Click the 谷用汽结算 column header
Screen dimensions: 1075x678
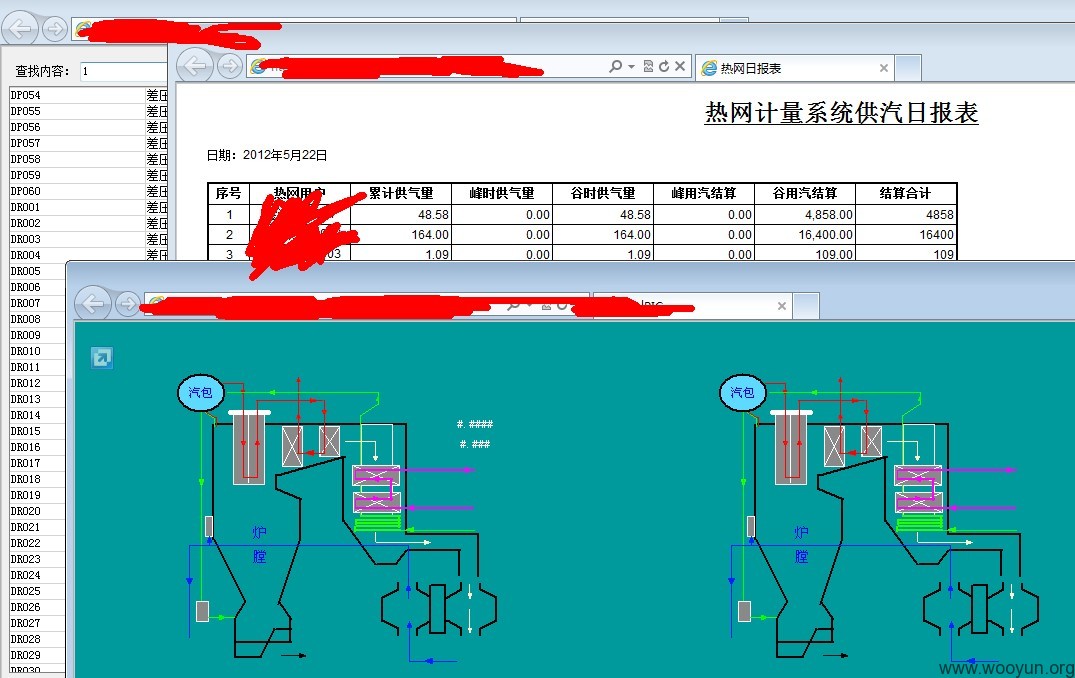pyautogui.click(x=805, y=193)
